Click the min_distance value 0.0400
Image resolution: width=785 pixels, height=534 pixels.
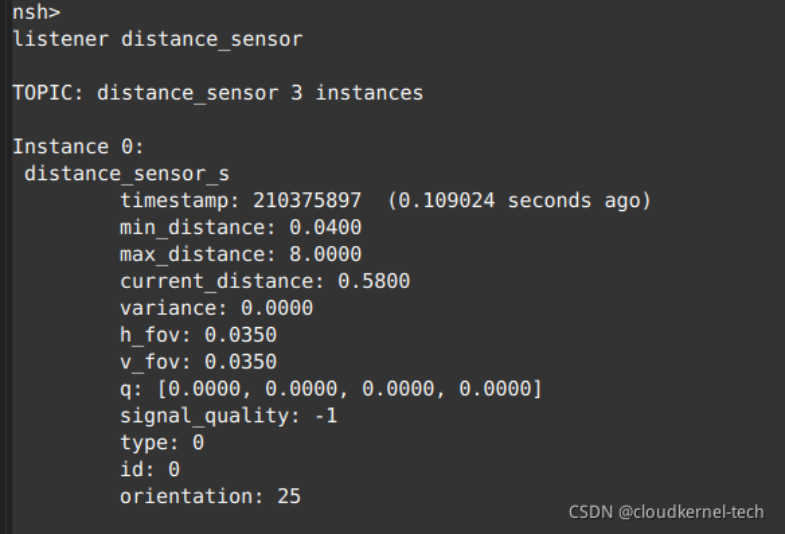coord(325,228)
